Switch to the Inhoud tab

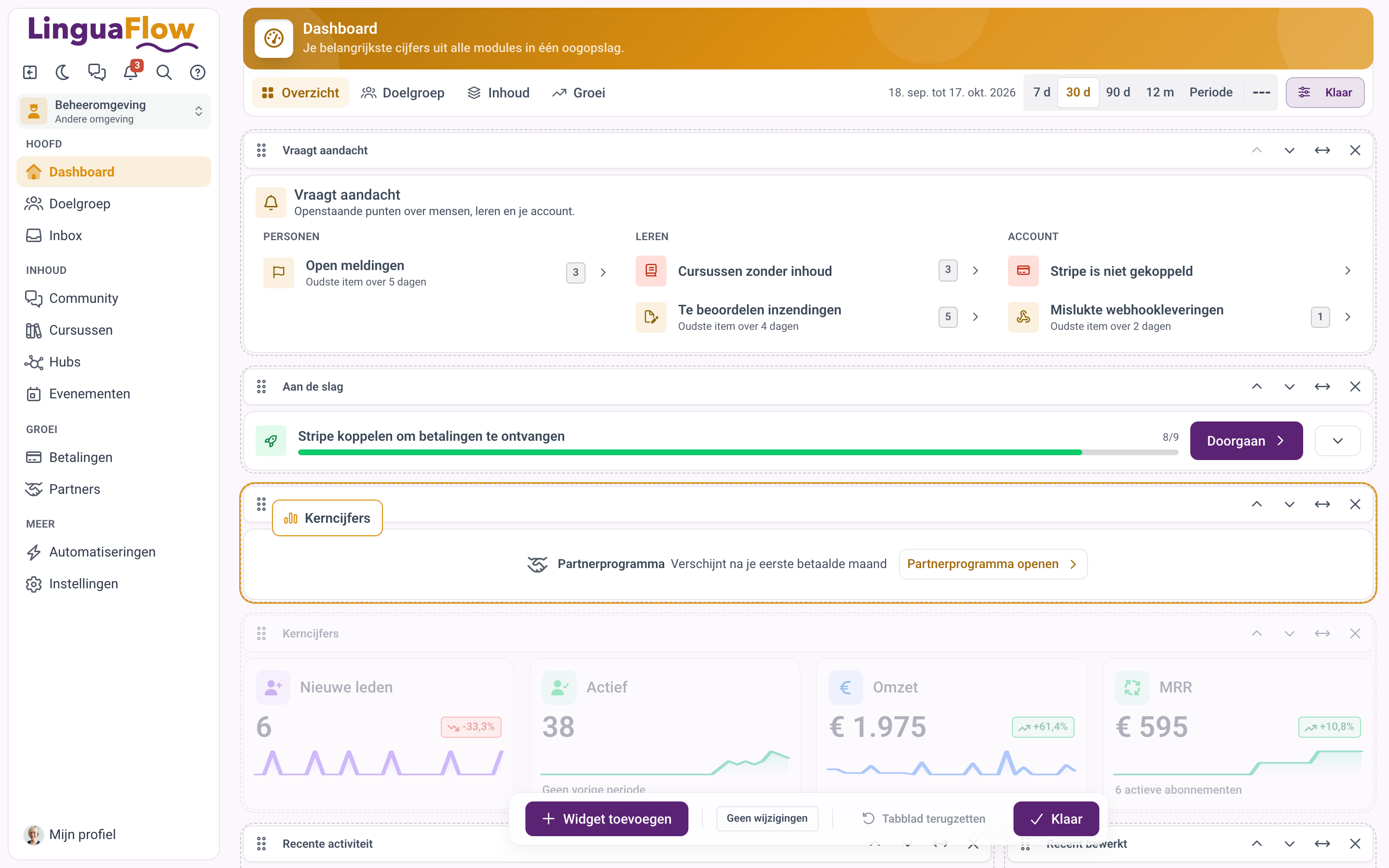498,93
